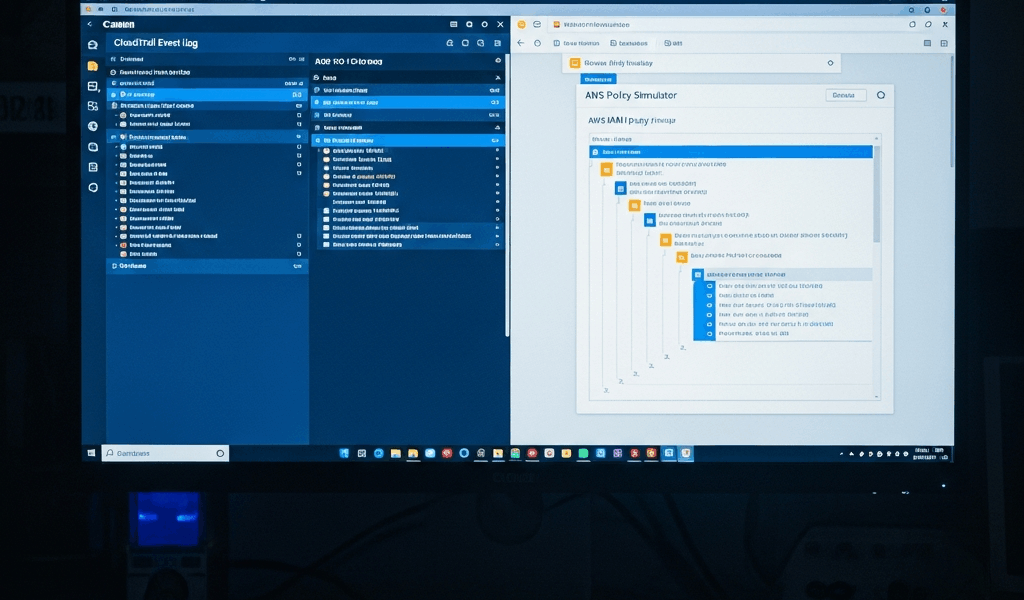Click the dark app's vertical scrollbar beside the browser
Image resolution: width=1024 pixels, height=600 pixels.
point(507,196)
